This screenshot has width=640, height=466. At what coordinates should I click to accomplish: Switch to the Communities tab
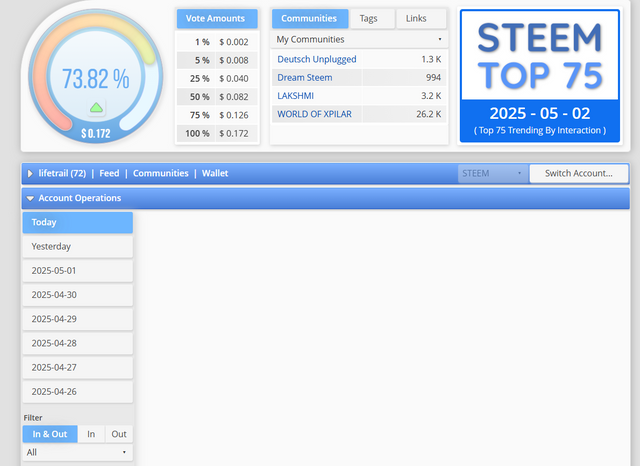coord(309,19)
